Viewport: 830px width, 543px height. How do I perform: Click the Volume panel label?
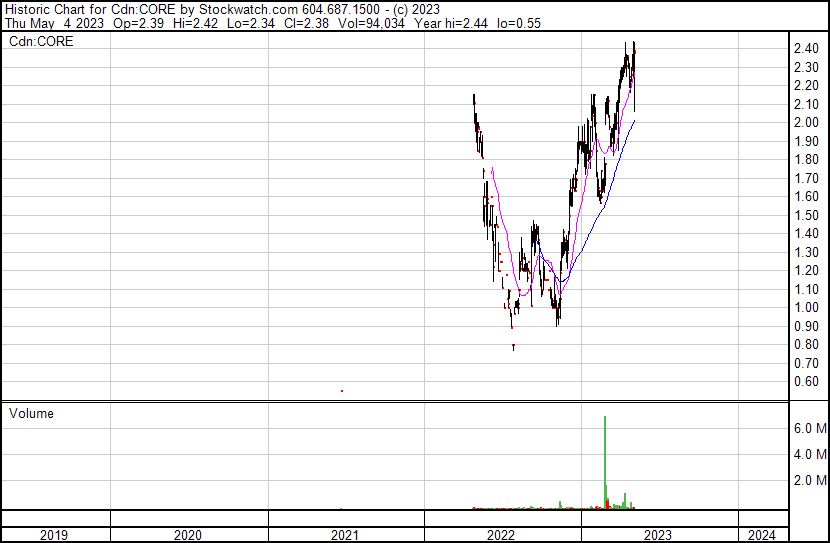(31, 413)
